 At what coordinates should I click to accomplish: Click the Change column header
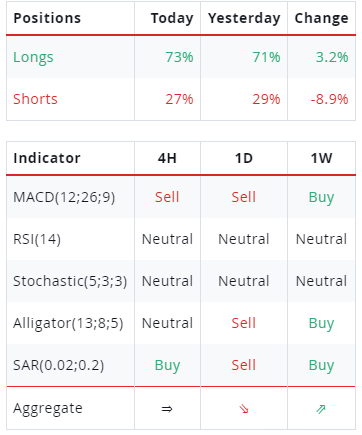(321, 18)
